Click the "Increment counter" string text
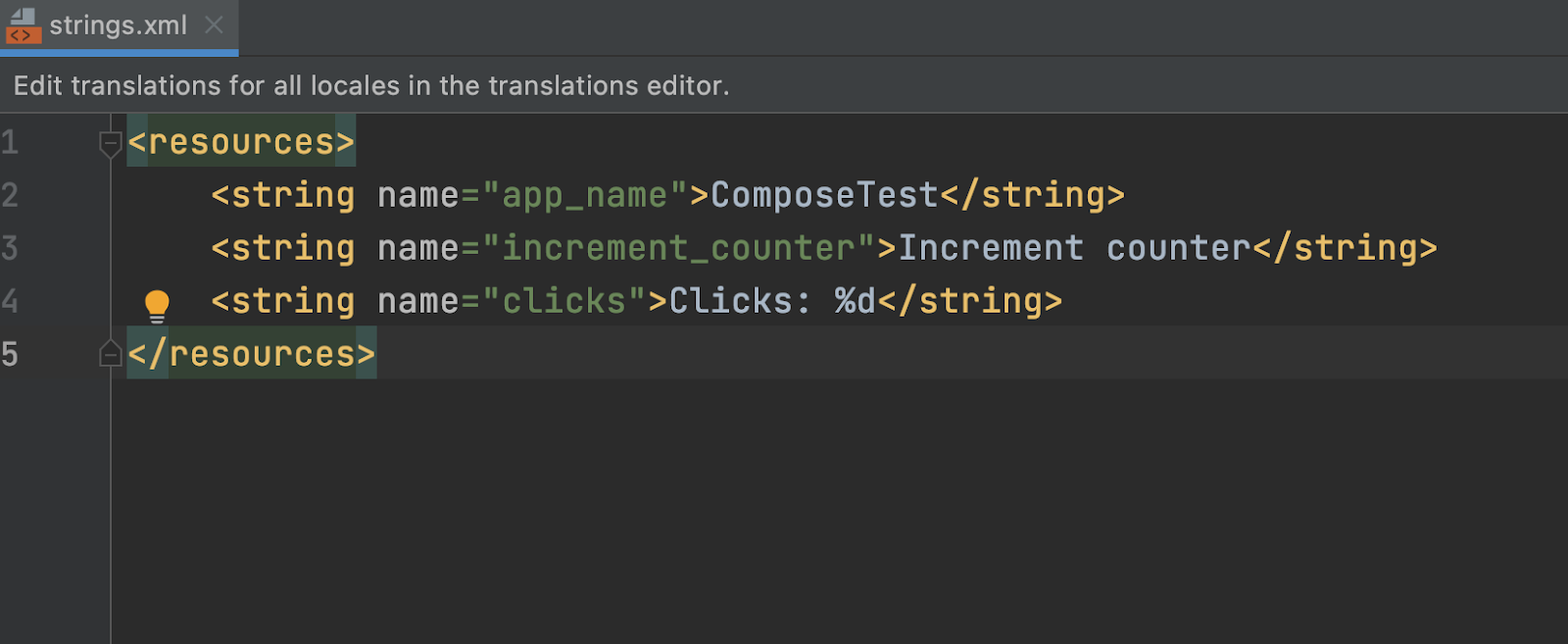 tap(1074, 248)
